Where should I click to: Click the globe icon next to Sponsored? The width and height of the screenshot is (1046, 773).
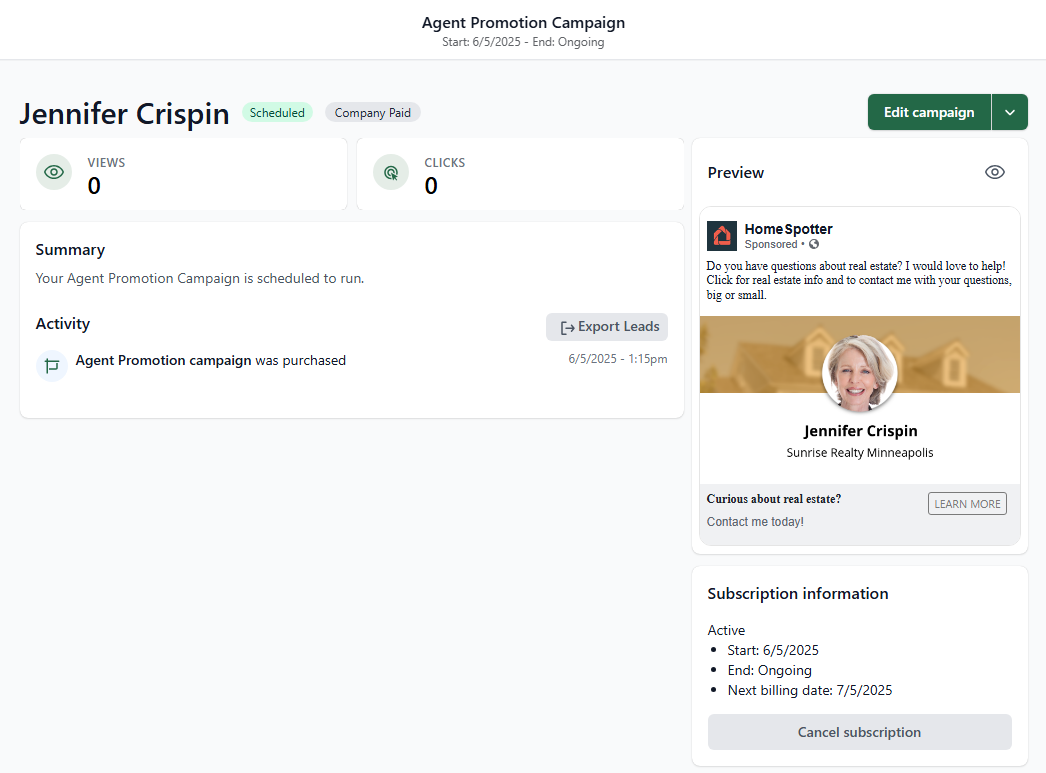tap(814, 244)
